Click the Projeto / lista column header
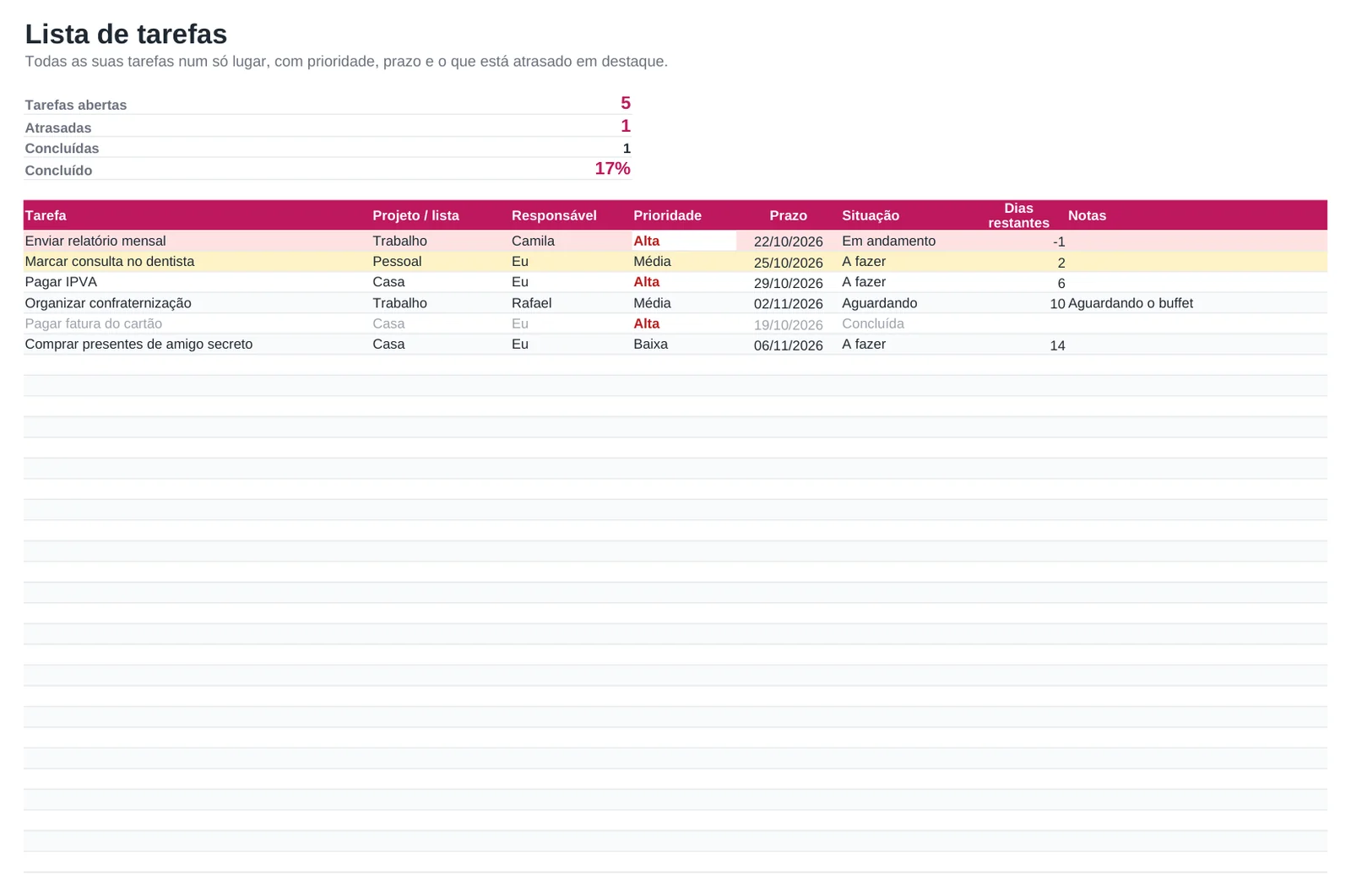This screenshot has height=896, width=1351. point(440,215)
